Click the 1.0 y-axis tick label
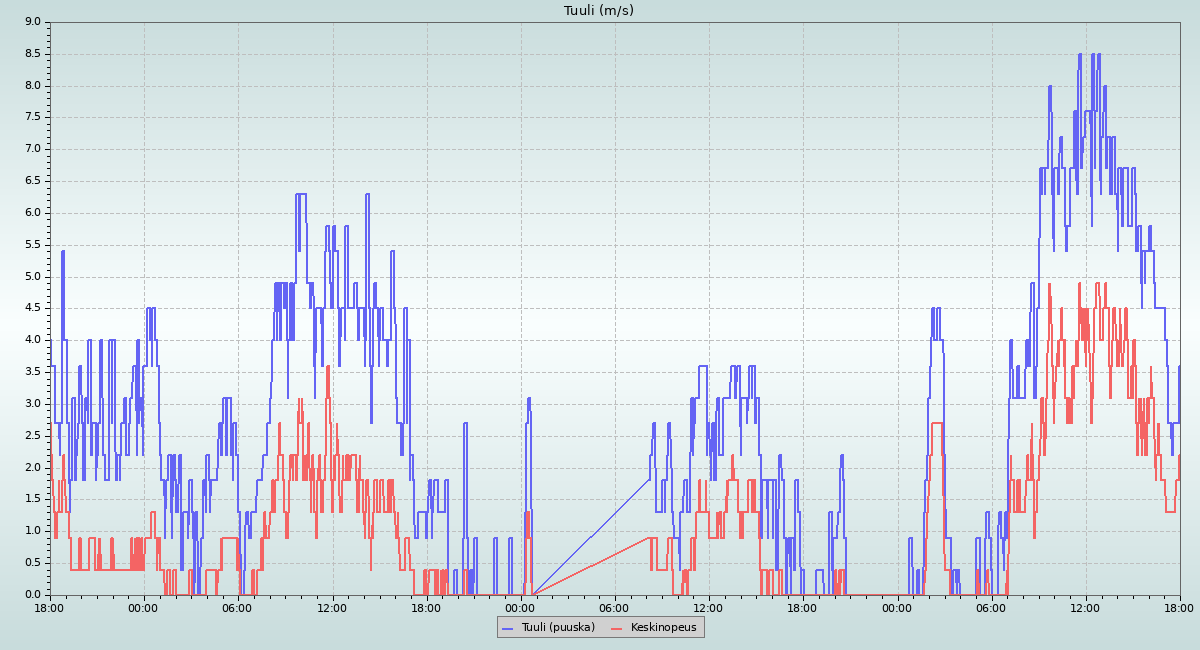Image resolution: width=1200 pixels, height=650 pixels. point(33,531)
